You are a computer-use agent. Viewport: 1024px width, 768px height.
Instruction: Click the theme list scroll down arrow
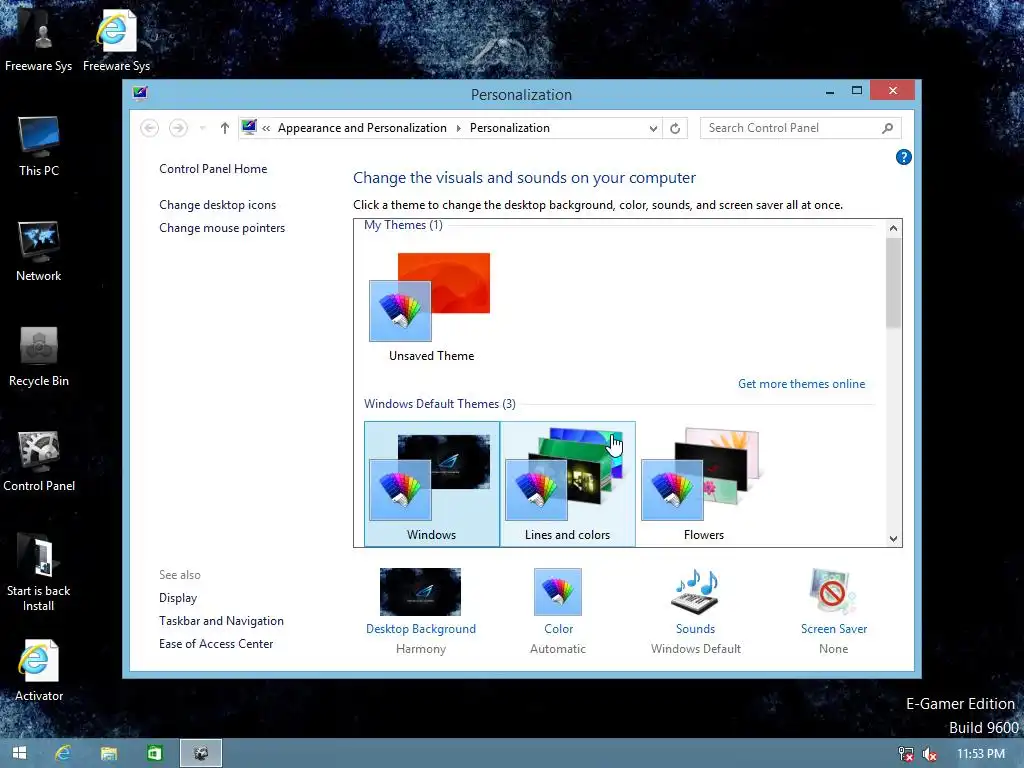[x=893, y=539]
